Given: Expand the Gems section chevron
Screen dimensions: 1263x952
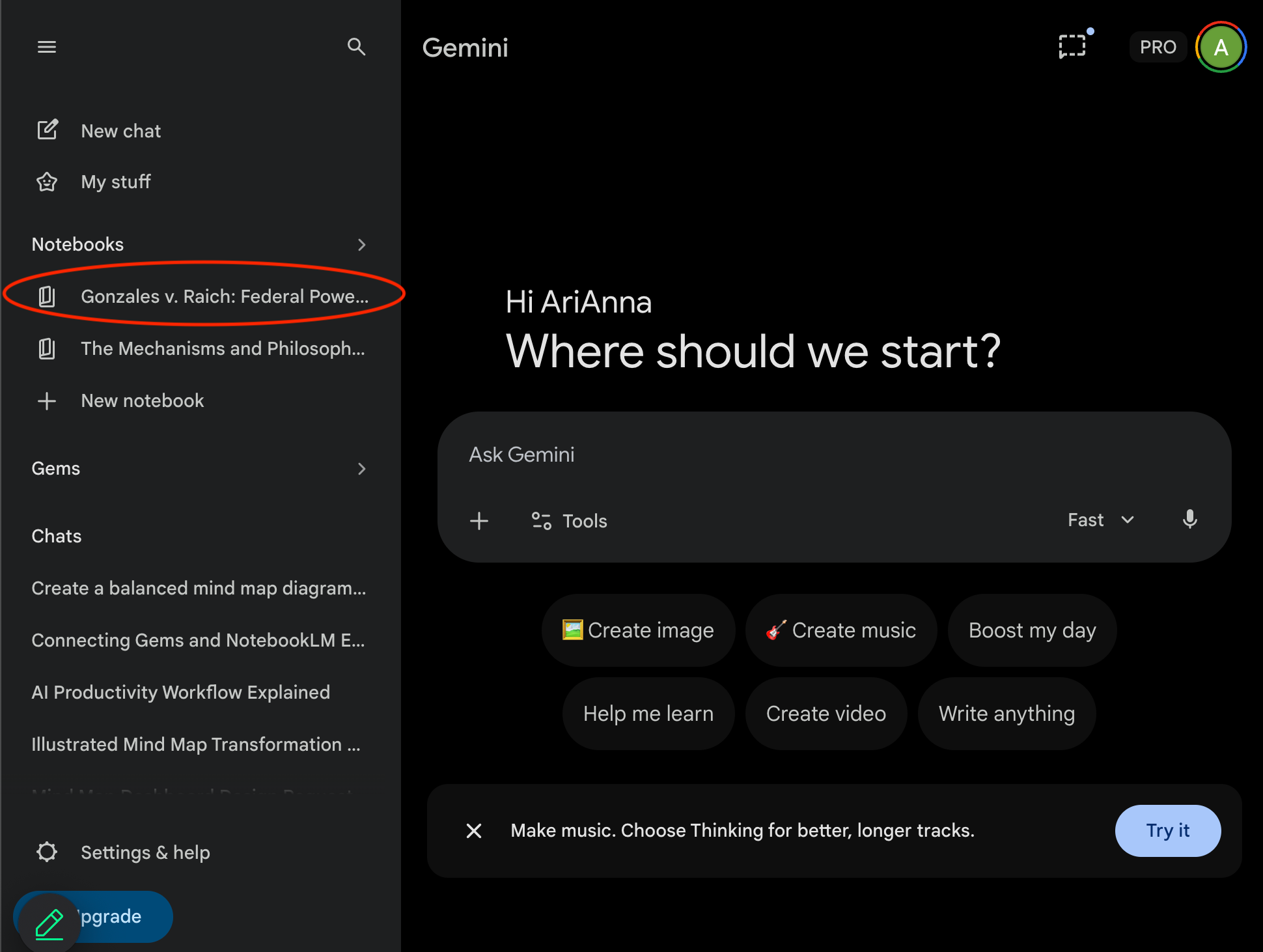Looking at the screenshot, I should (362, 469).
